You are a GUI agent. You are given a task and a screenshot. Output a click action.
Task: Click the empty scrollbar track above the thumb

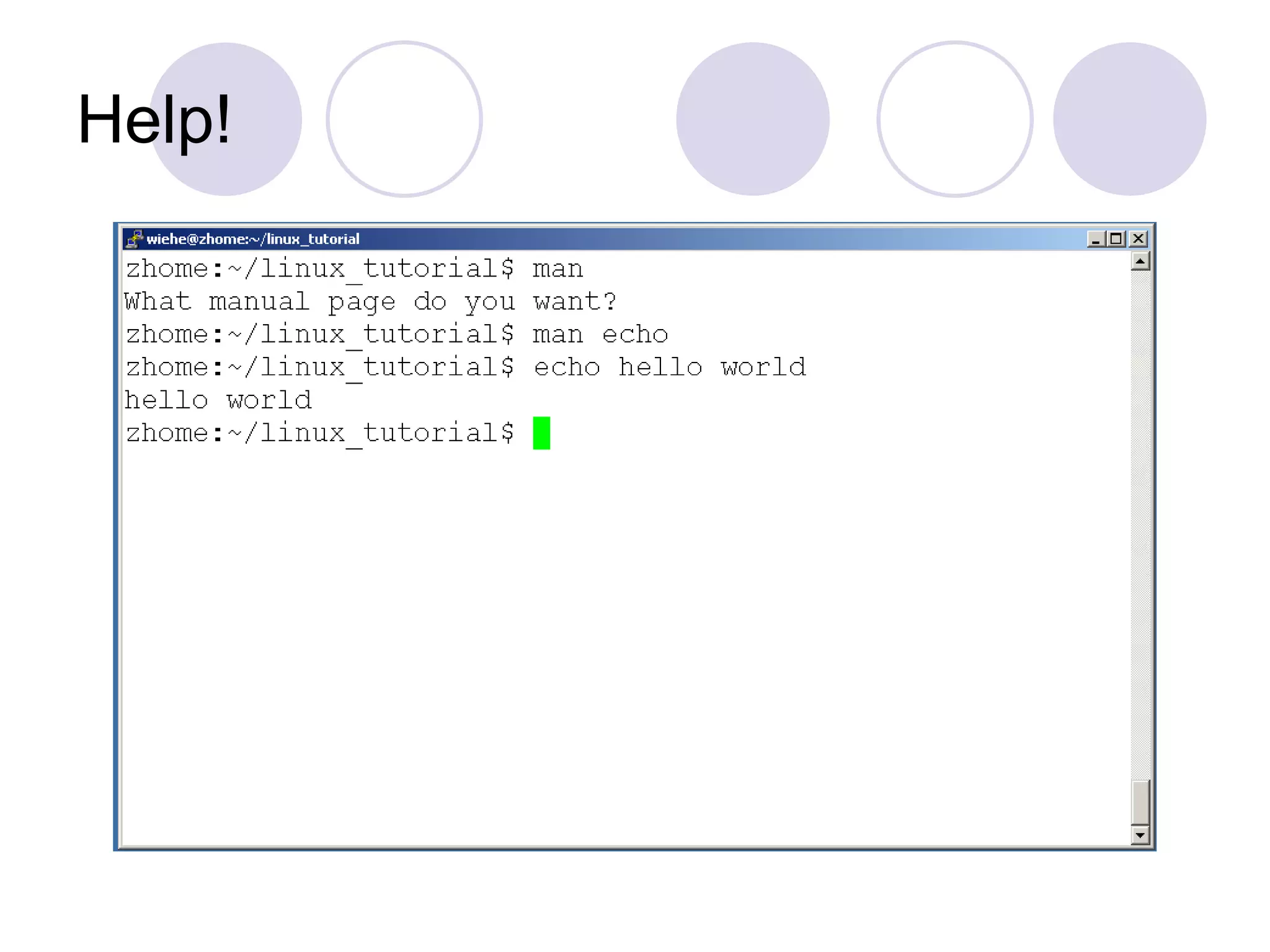[x=1140, y=521]
